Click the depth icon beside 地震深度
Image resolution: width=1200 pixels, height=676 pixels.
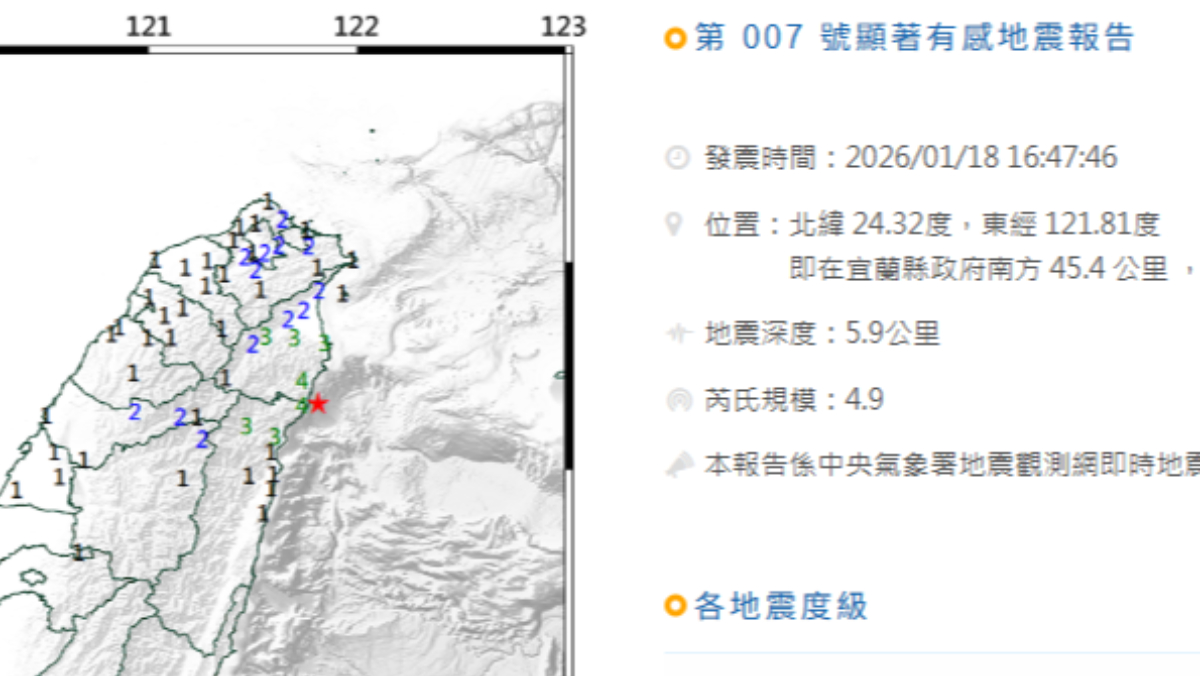[x=678, y=333]
